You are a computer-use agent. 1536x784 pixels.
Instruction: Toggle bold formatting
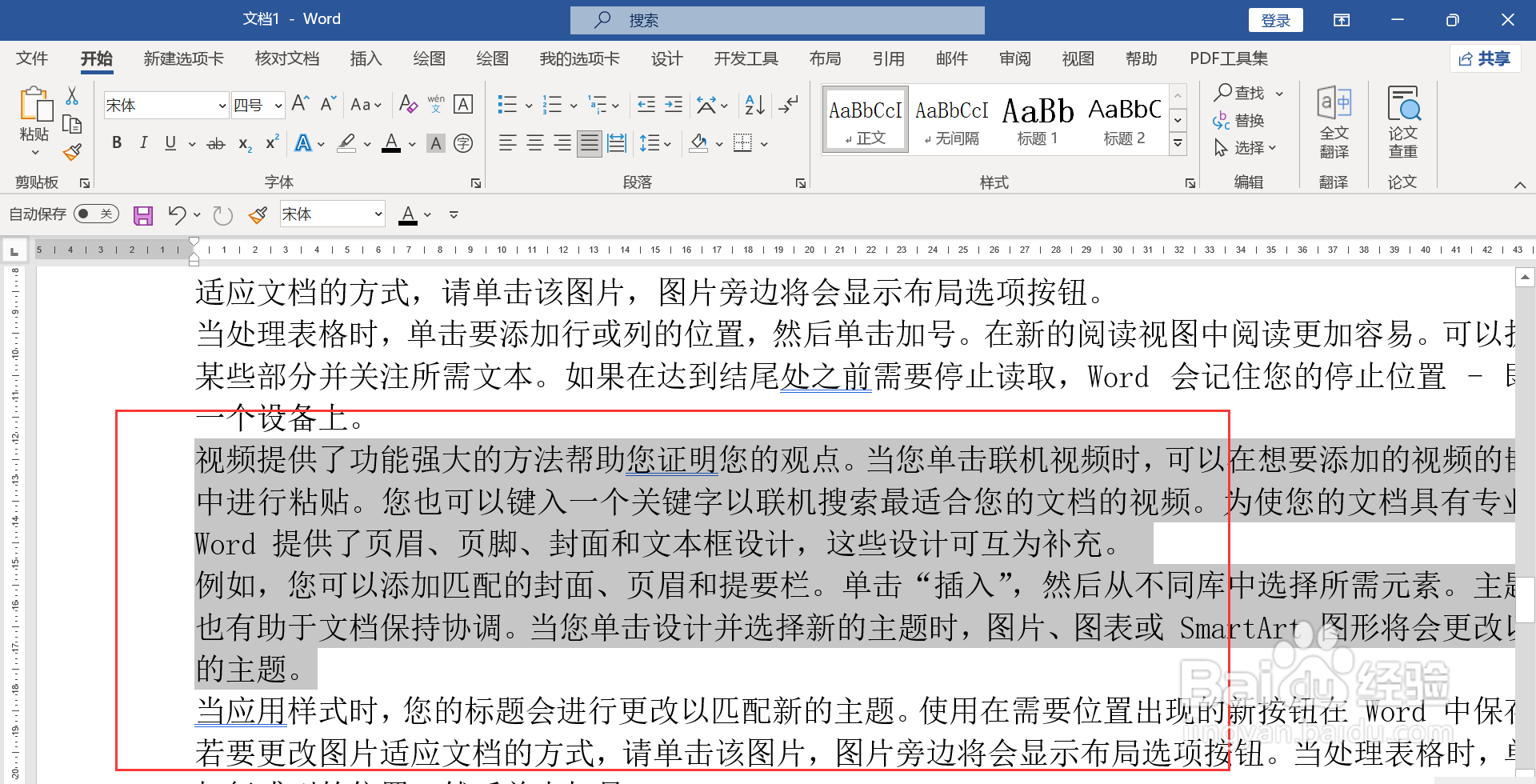(x=117, y=143)
